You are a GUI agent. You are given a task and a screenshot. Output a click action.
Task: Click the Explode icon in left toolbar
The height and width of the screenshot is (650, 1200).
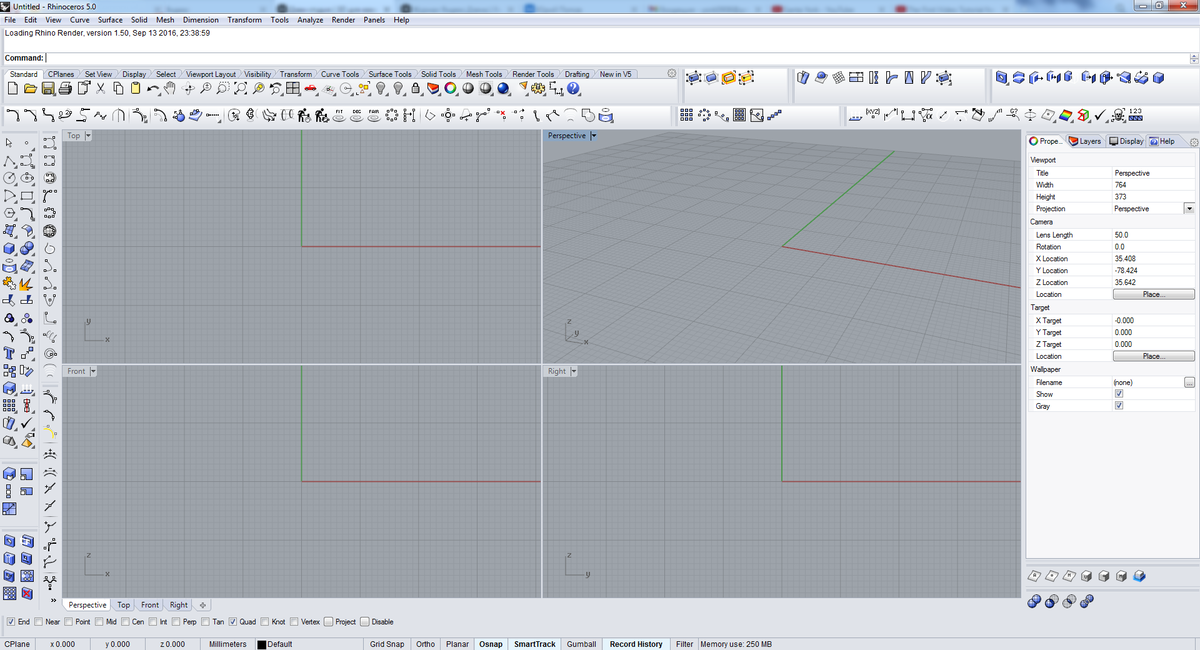coord(26,283)
